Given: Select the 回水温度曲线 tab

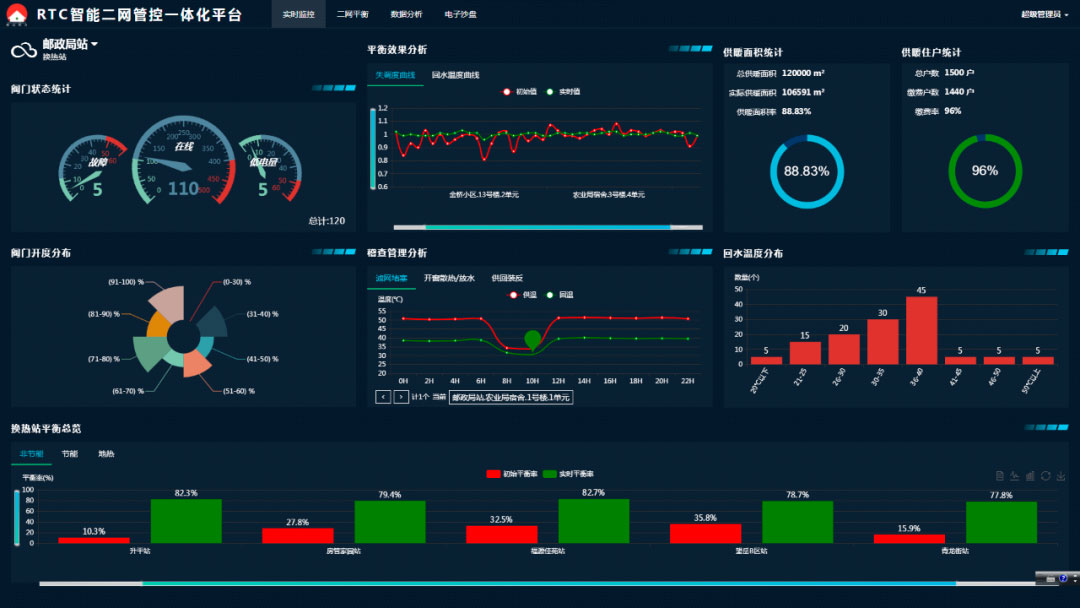Looking at the screenshot, I should pyautogui.click(x=456, y=75).
